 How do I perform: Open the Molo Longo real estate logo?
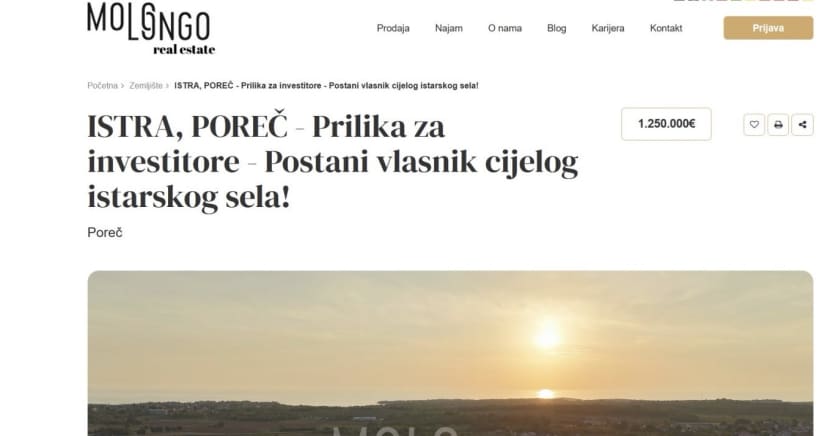pos(151,29)
